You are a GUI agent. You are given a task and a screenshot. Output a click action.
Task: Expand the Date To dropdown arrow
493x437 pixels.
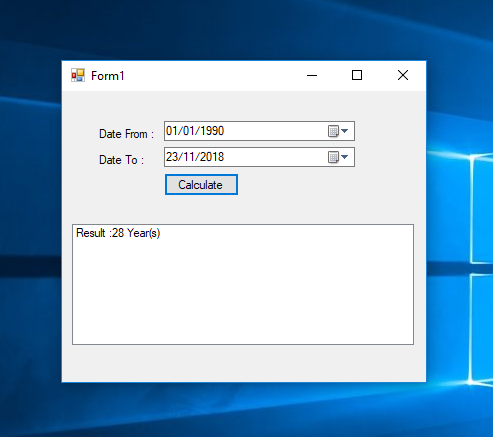(345, 157)
